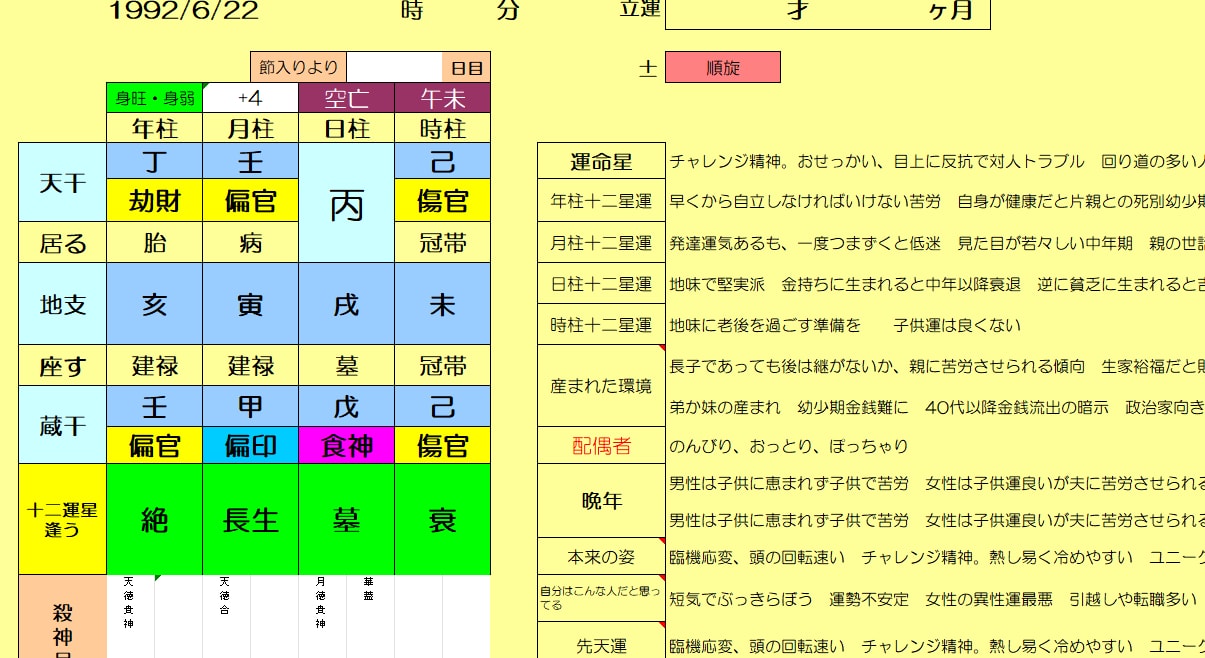Screen dimensions: 1205x658
Task: Select the 天干 row label
Action: [62, 182]
